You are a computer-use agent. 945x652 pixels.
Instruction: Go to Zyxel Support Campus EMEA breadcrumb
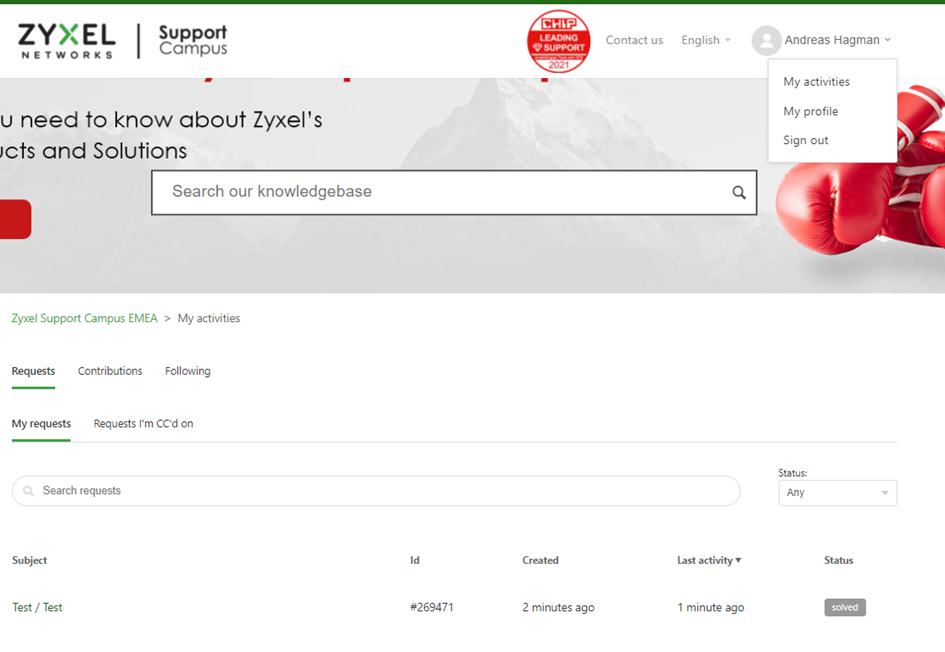pyautogui.click(x=84, y=318)
